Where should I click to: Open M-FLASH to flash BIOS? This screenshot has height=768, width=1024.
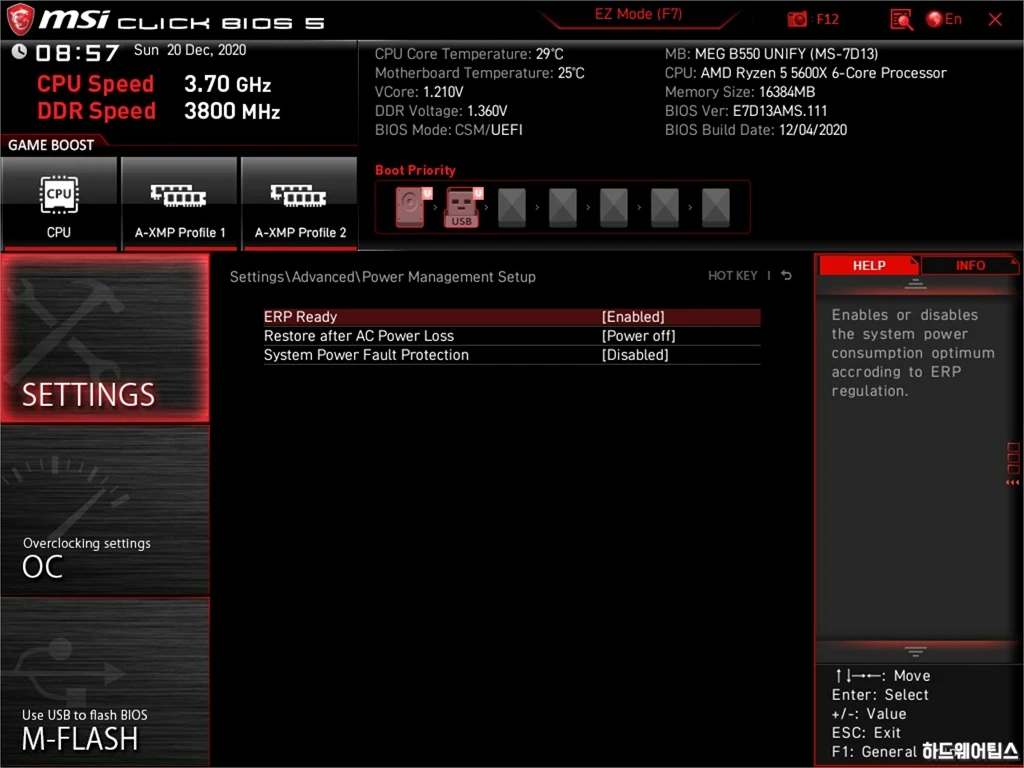tap(105, 681)
